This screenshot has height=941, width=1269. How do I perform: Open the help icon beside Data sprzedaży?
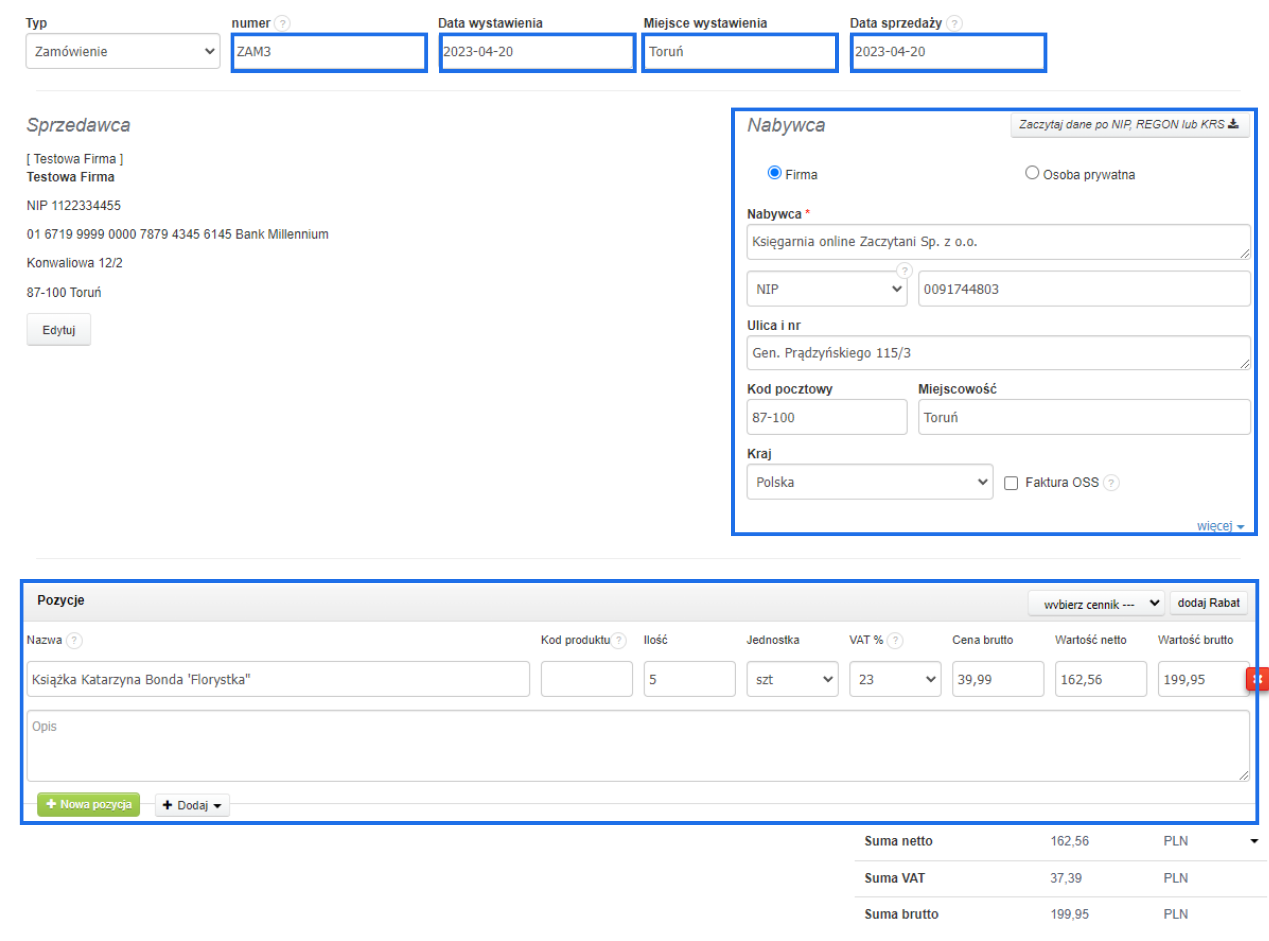(955, 23)
